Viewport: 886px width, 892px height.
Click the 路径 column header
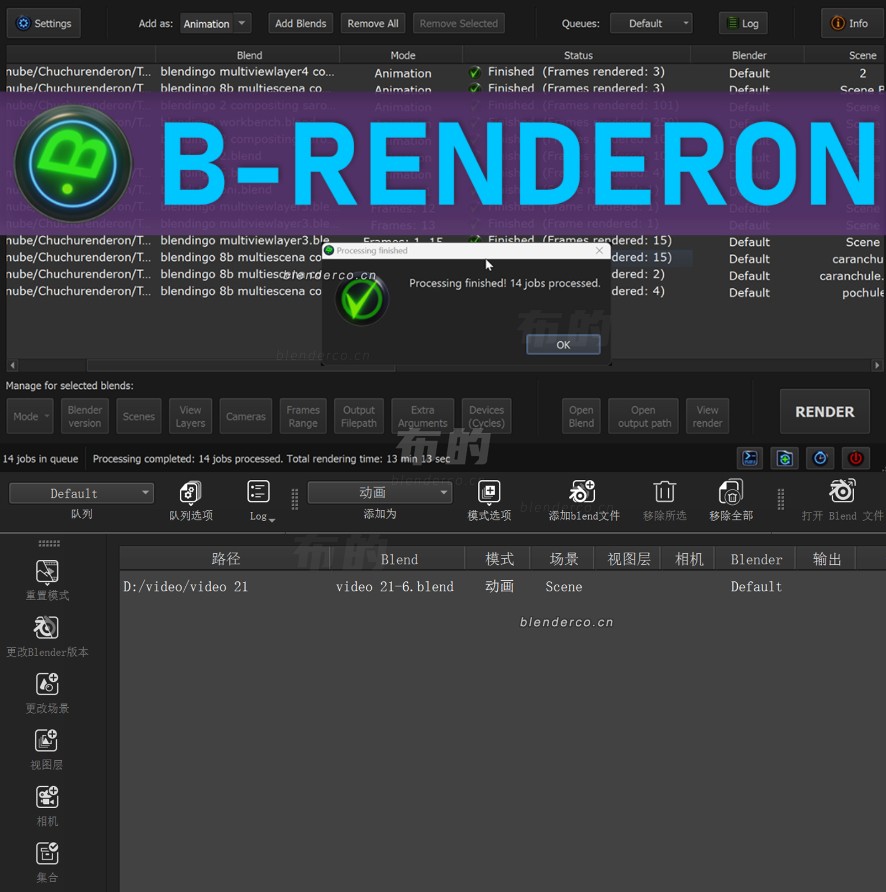pos(225,559)
